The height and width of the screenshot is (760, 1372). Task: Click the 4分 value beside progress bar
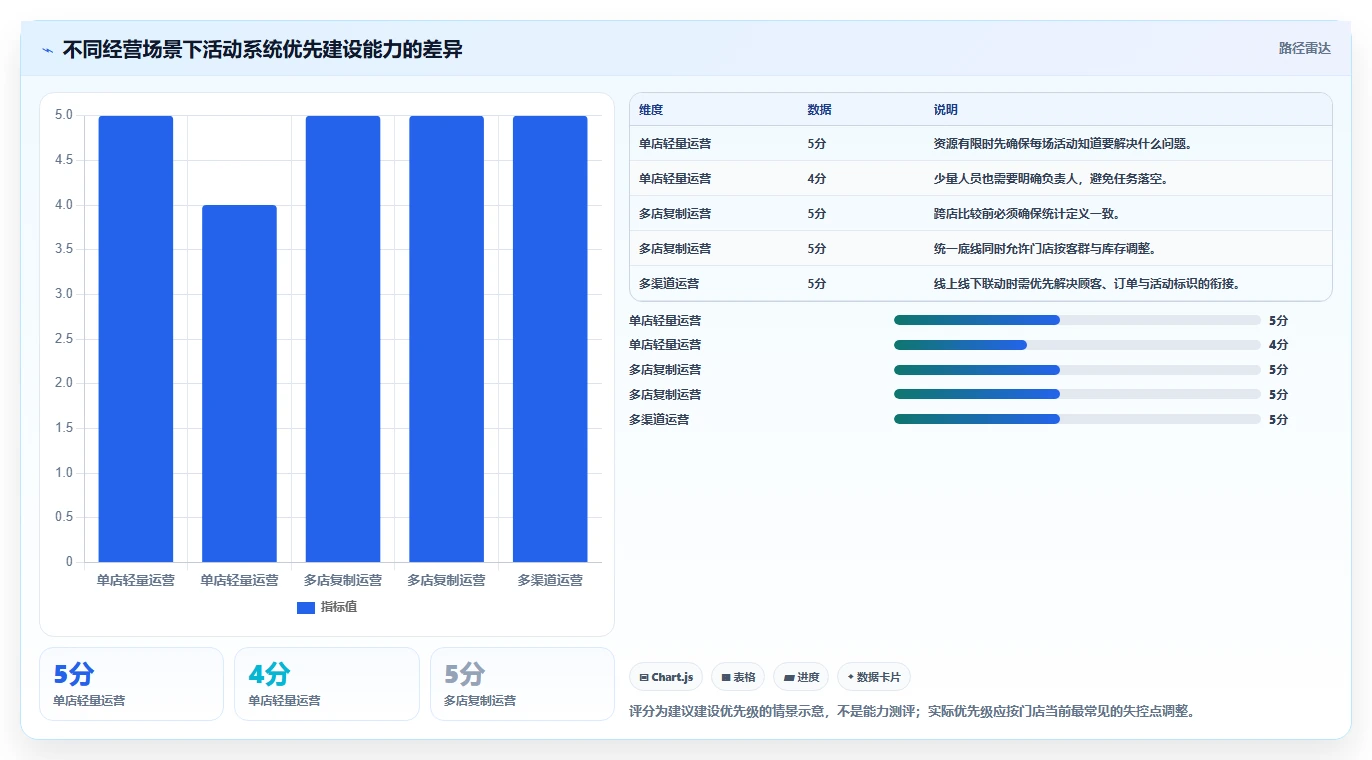[x=1278, y=345]
